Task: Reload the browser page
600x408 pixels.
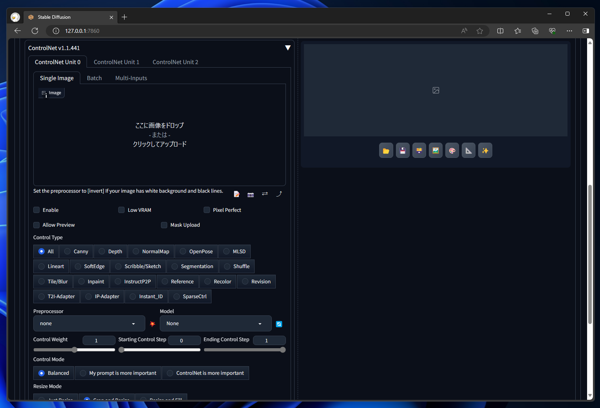Action: pyautogui.click(x=35, y=31)
